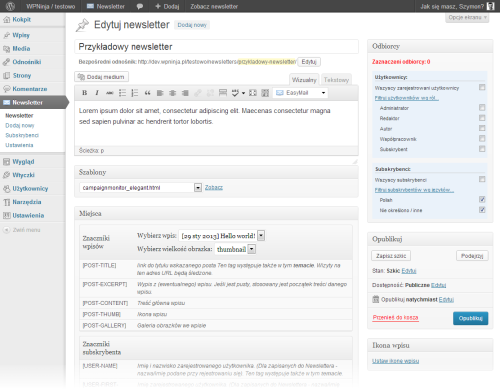Switch to the Wizualny editor tab

(x=304, y=80)
